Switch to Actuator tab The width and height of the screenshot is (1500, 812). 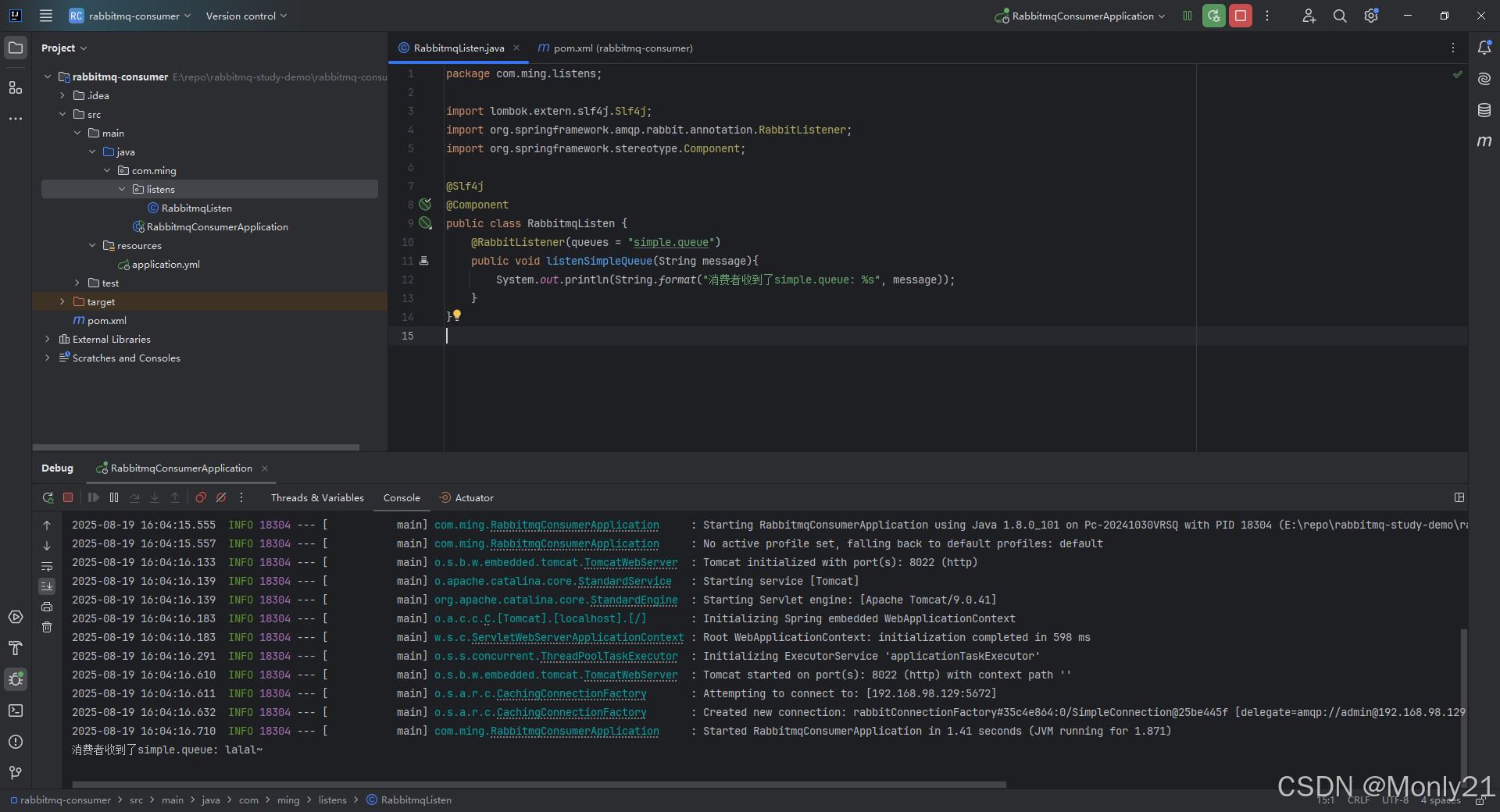point(466,497)
